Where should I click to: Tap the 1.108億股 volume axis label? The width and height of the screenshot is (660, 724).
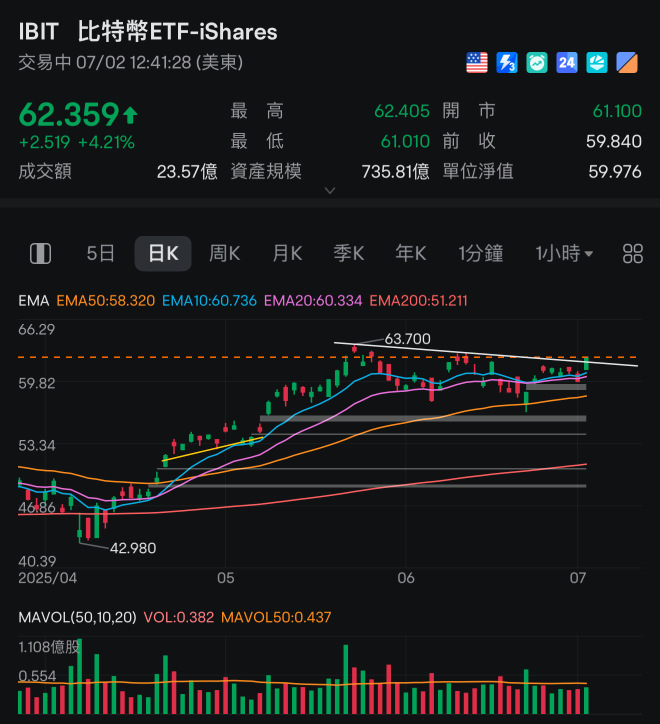49,647
